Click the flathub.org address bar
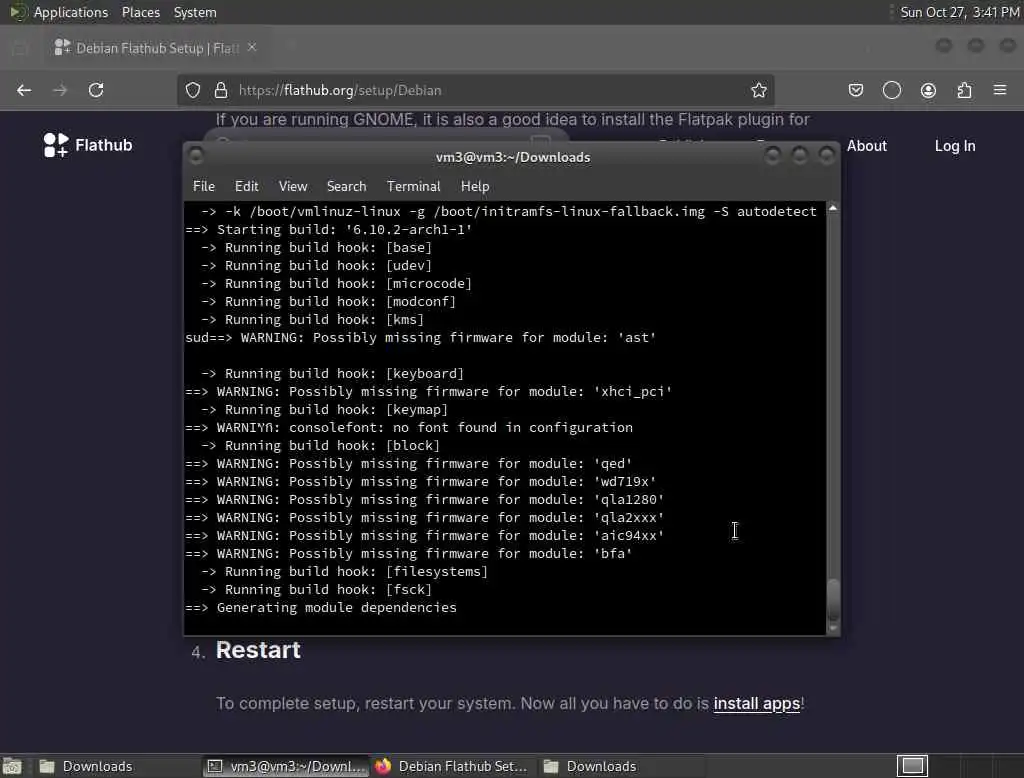The image size is (1024, 778). (476, 90)
